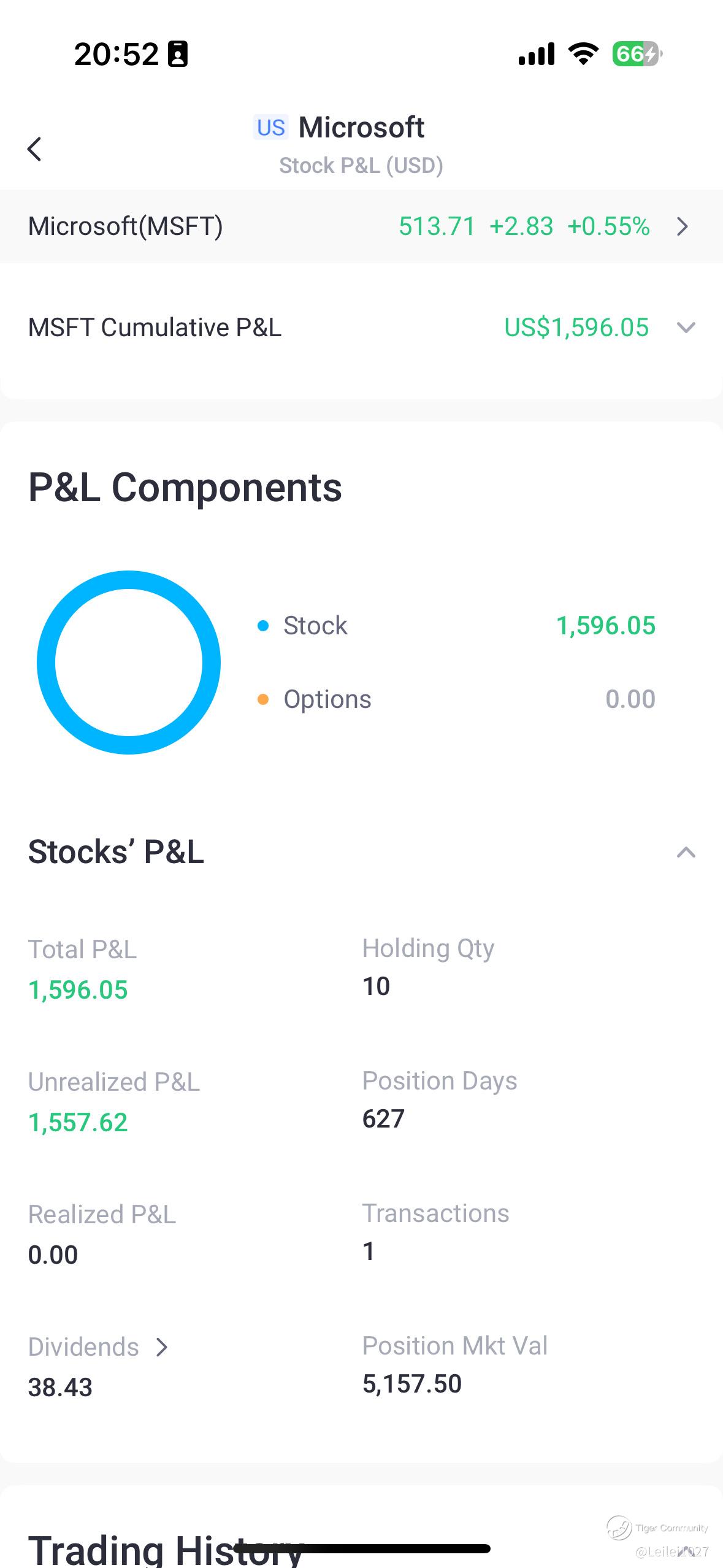Open the Dividends link
The width and height of the screenshot is (723, 1568).
pyautogui.click(x=84, y=1347)
